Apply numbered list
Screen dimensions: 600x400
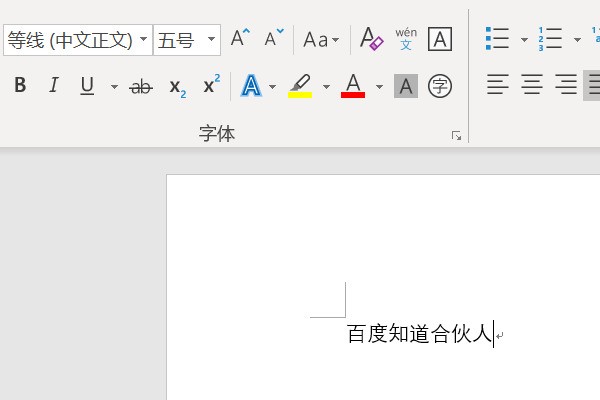coord(550,38)
